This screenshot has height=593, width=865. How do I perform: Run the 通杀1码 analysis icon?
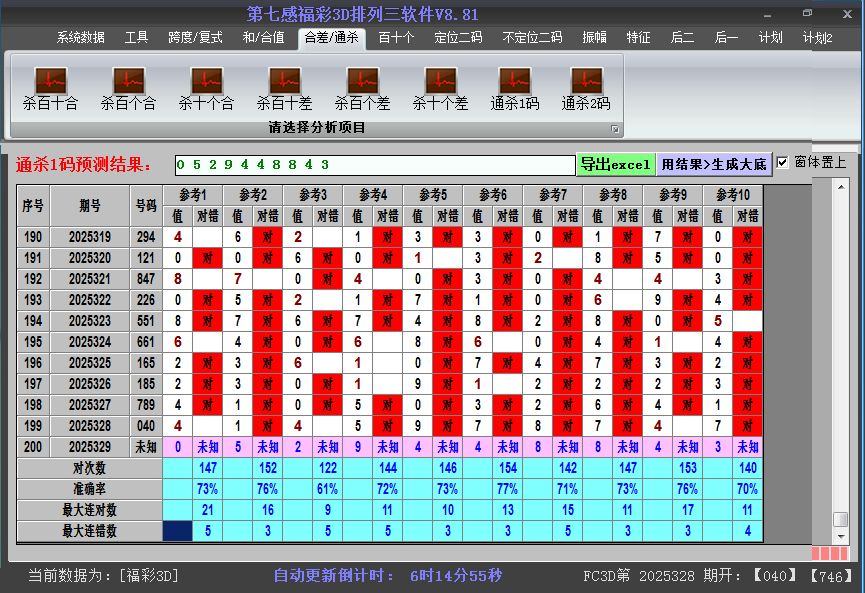(x=514, y=81)
